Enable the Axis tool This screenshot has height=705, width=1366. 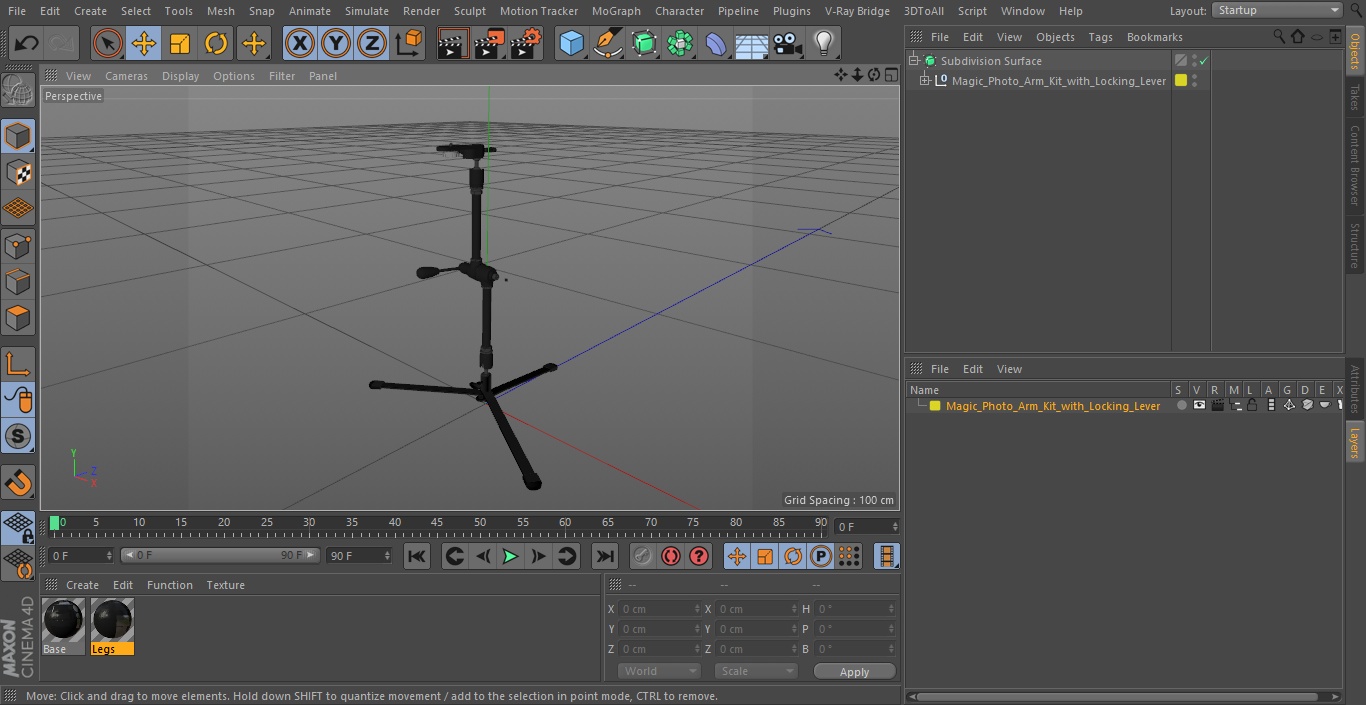18,364
